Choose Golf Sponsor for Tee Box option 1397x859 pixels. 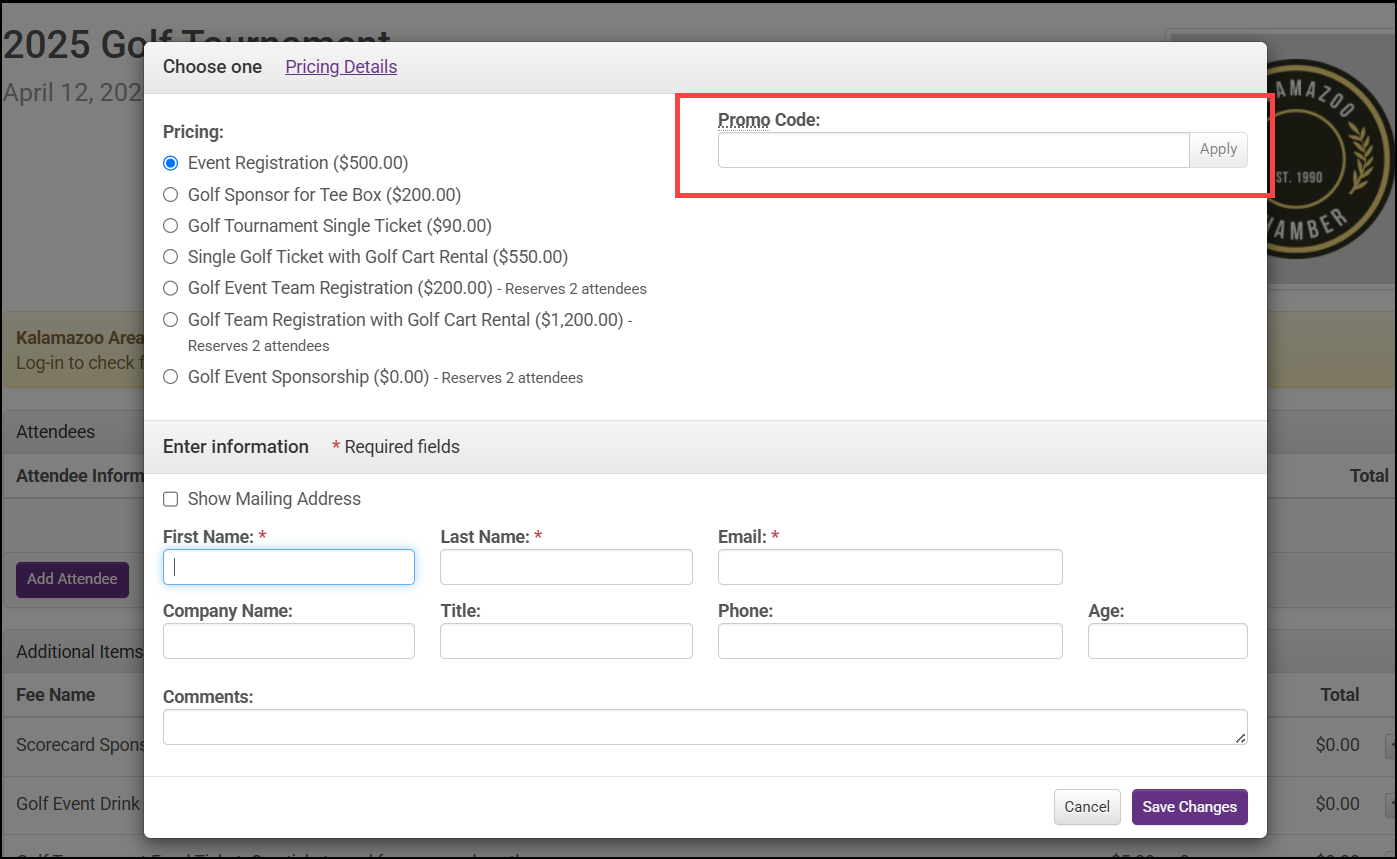171,195
